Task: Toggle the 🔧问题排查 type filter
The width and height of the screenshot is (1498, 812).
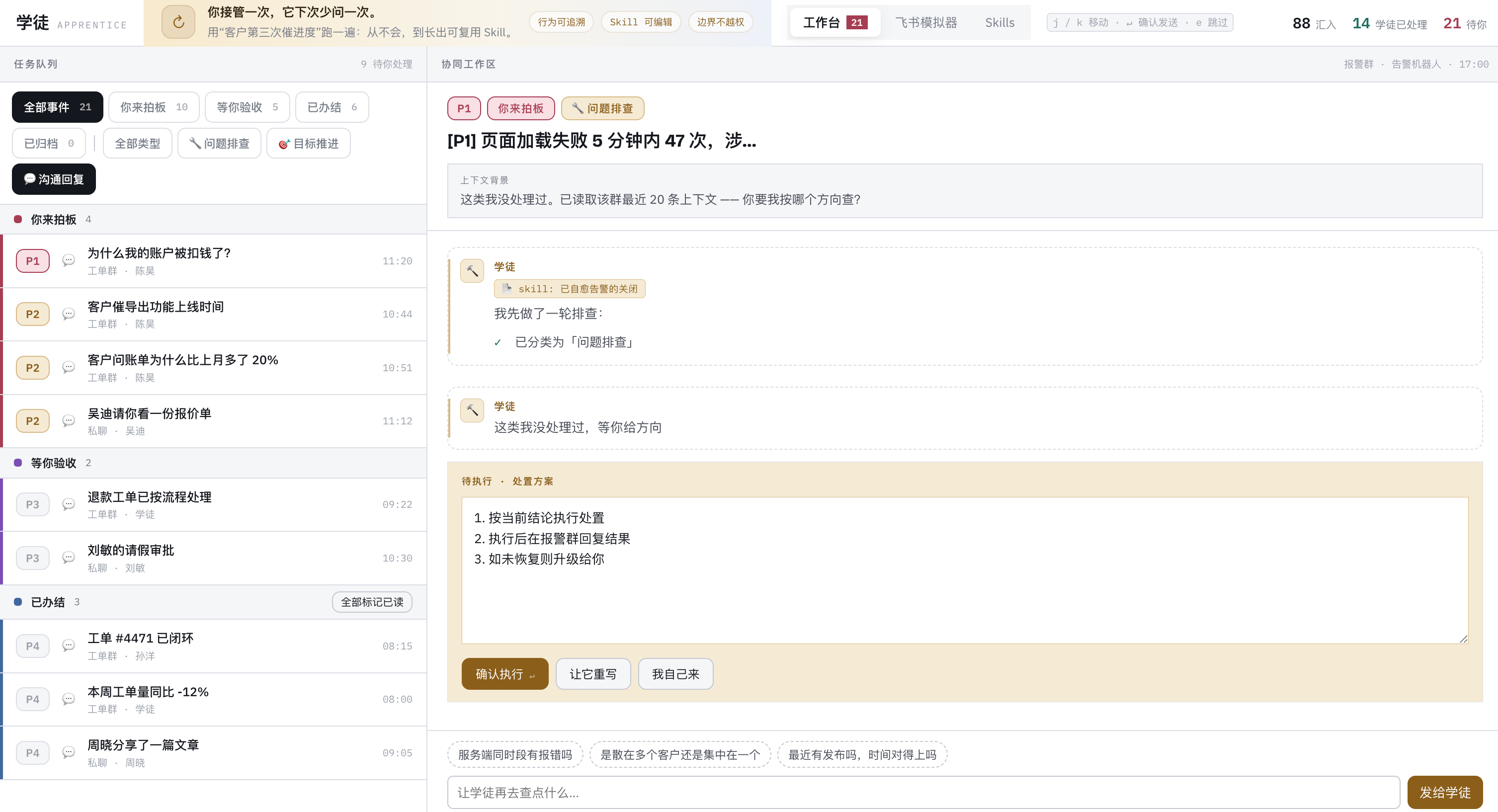Action: point(219,144)
